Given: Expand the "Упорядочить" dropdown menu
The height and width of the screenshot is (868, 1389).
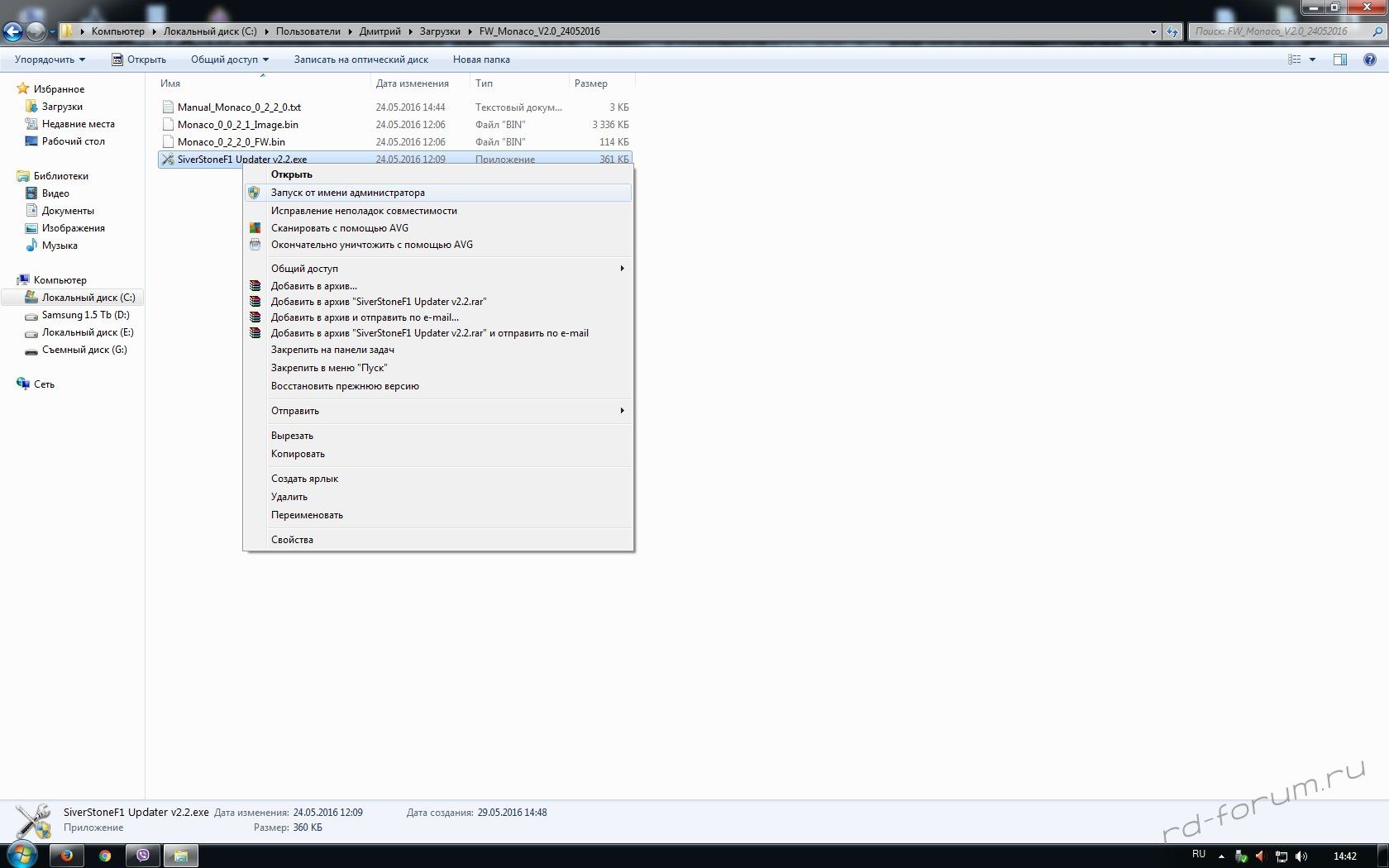Looking at the screenshot, I should click(x=50, y=60).
